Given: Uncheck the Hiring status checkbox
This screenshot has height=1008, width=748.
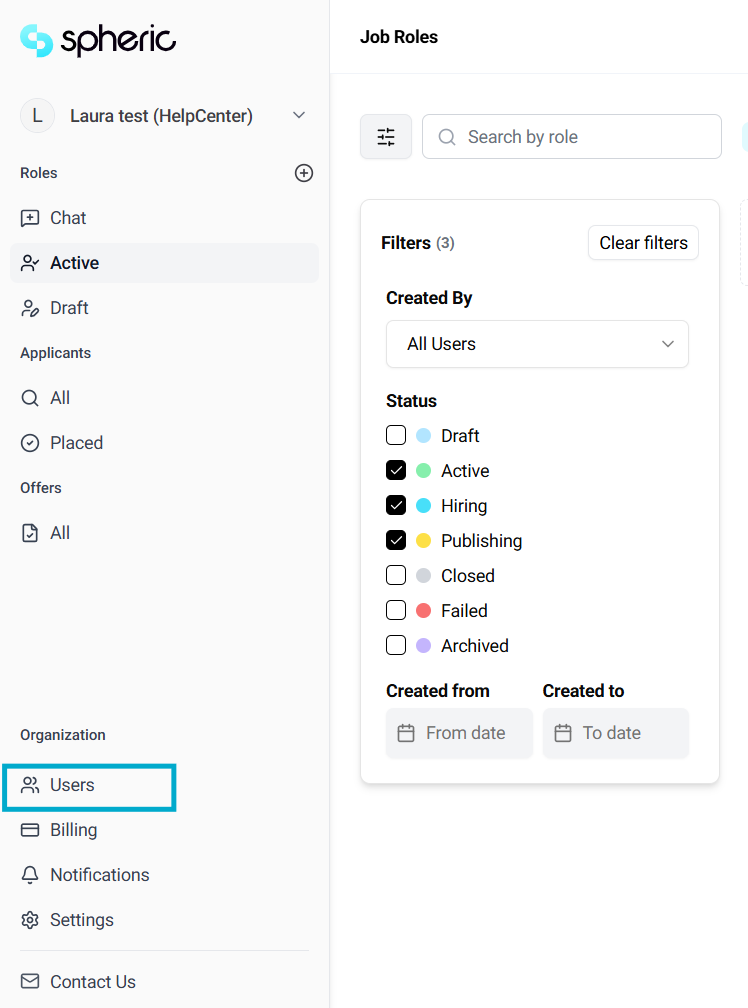Looking at the screenshot, I should coord(396,506).
